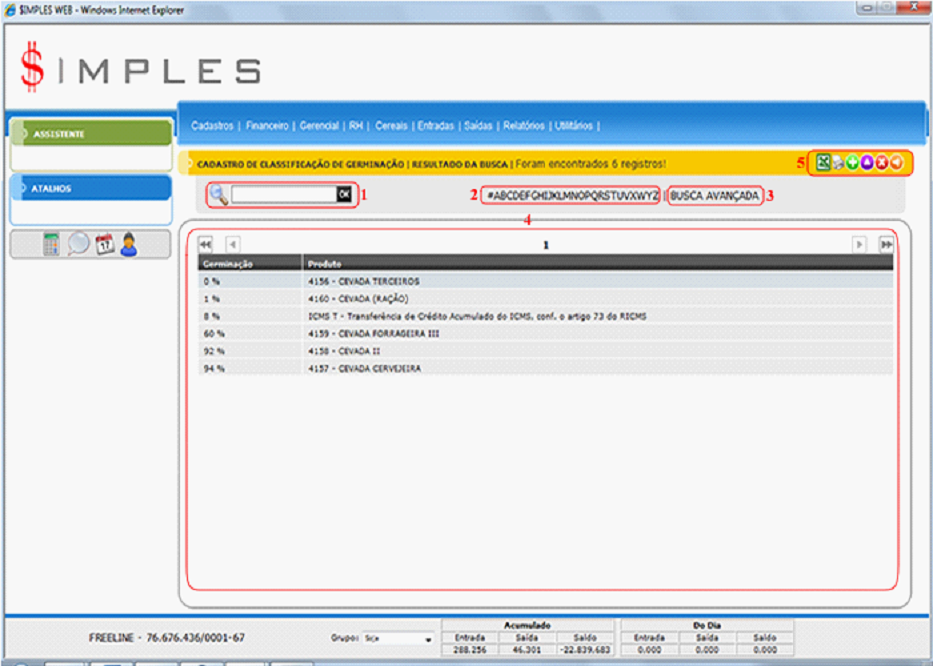This screenshot has width=934, height=667.
Task: Go to last page of results
Action: point(885,244)
